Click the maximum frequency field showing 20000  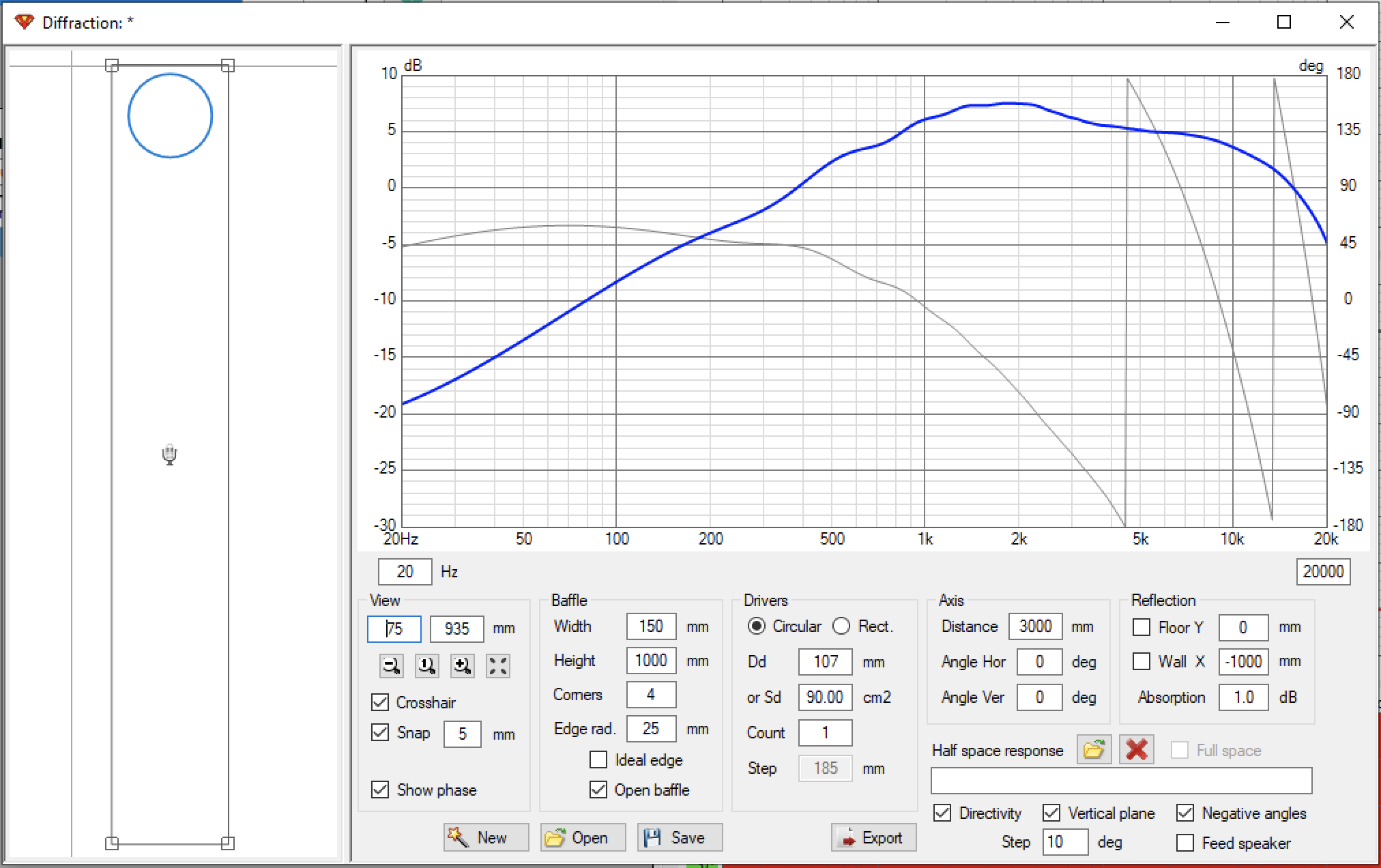tap(1323, 572)
